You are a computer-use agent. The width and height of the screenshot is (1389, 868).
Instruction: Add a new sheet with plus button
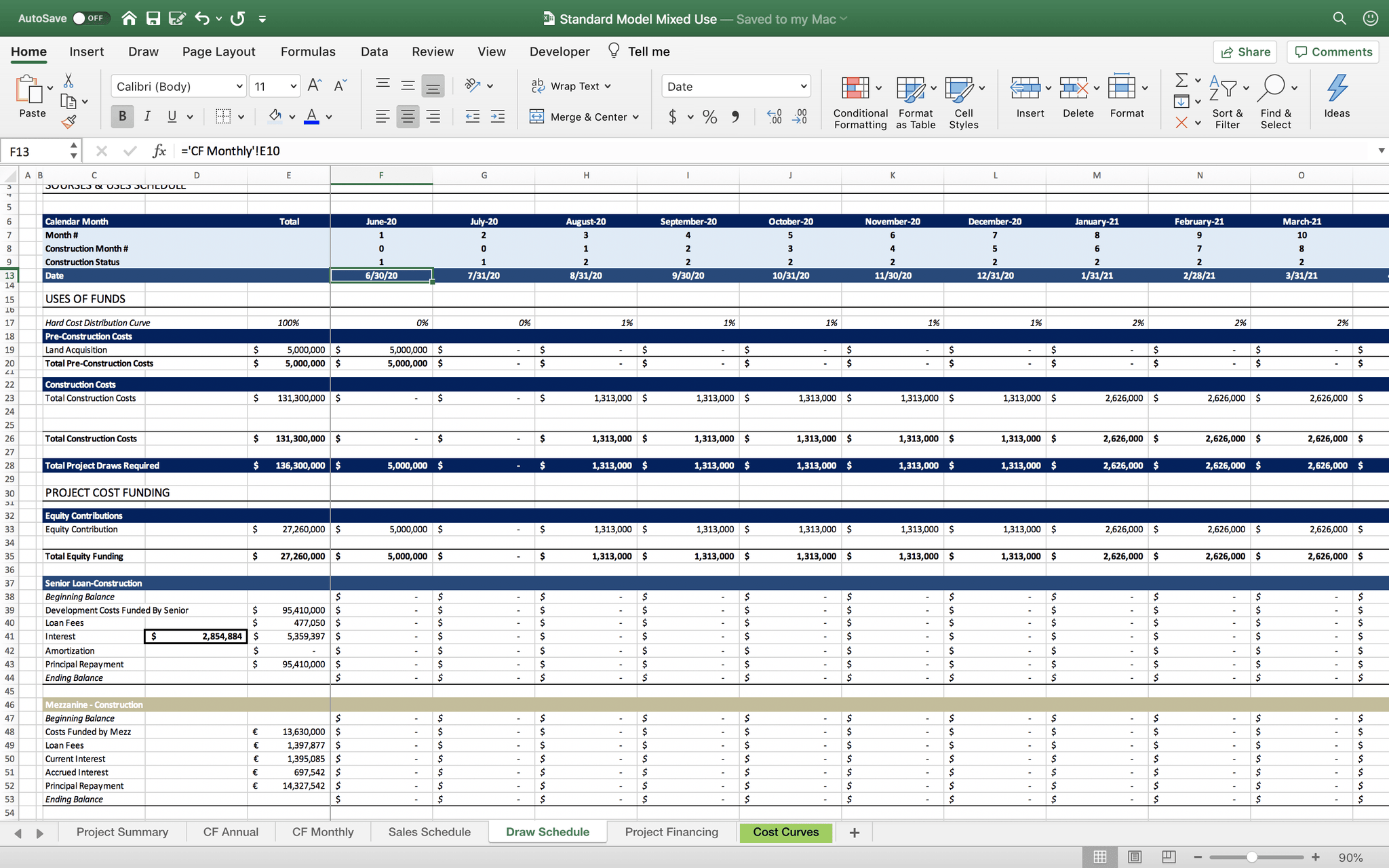pyautogui.click(x=855, y=832)
